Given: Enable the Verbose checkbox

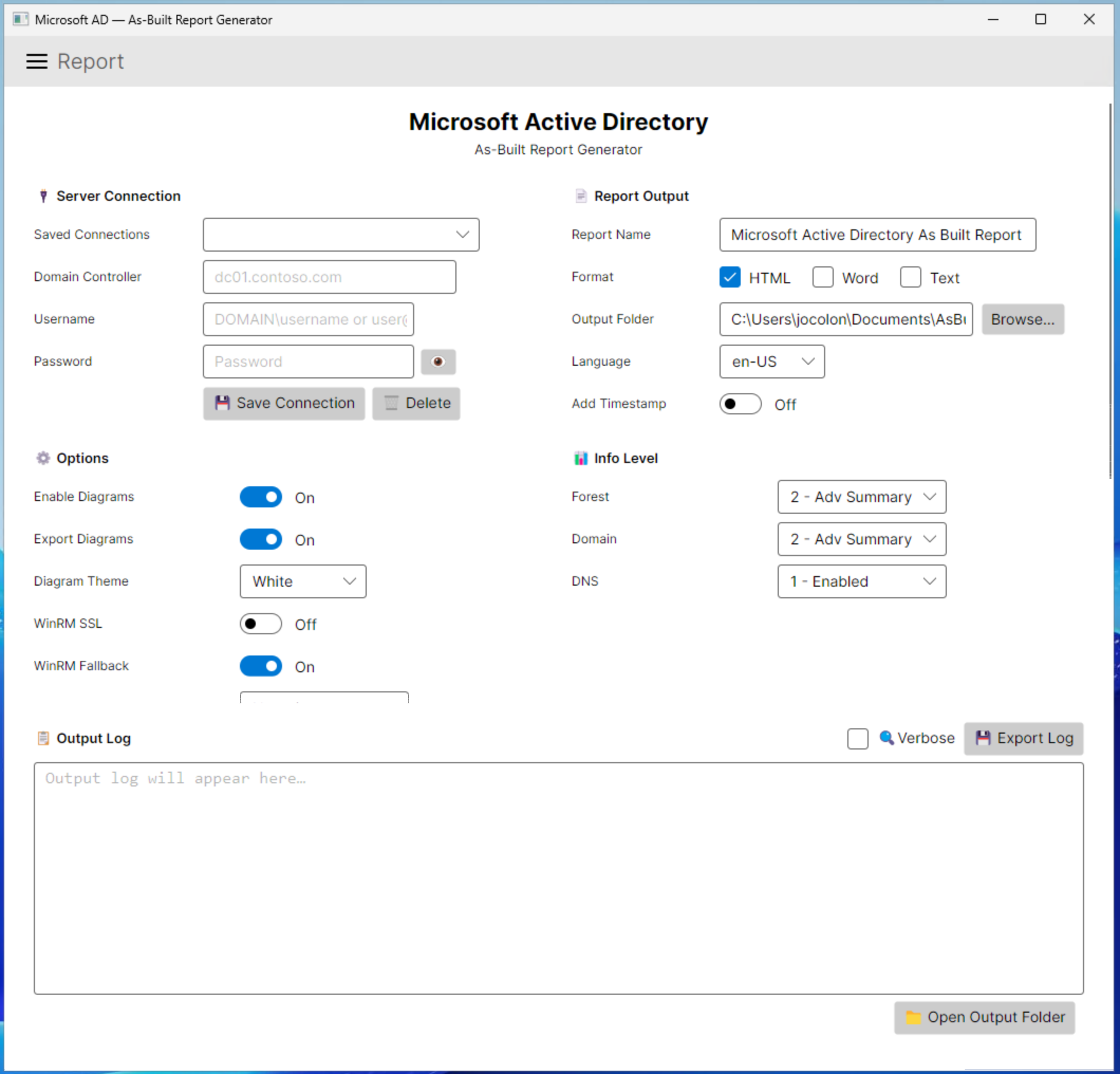Looking at the screenshot, I should pos(857,738).
